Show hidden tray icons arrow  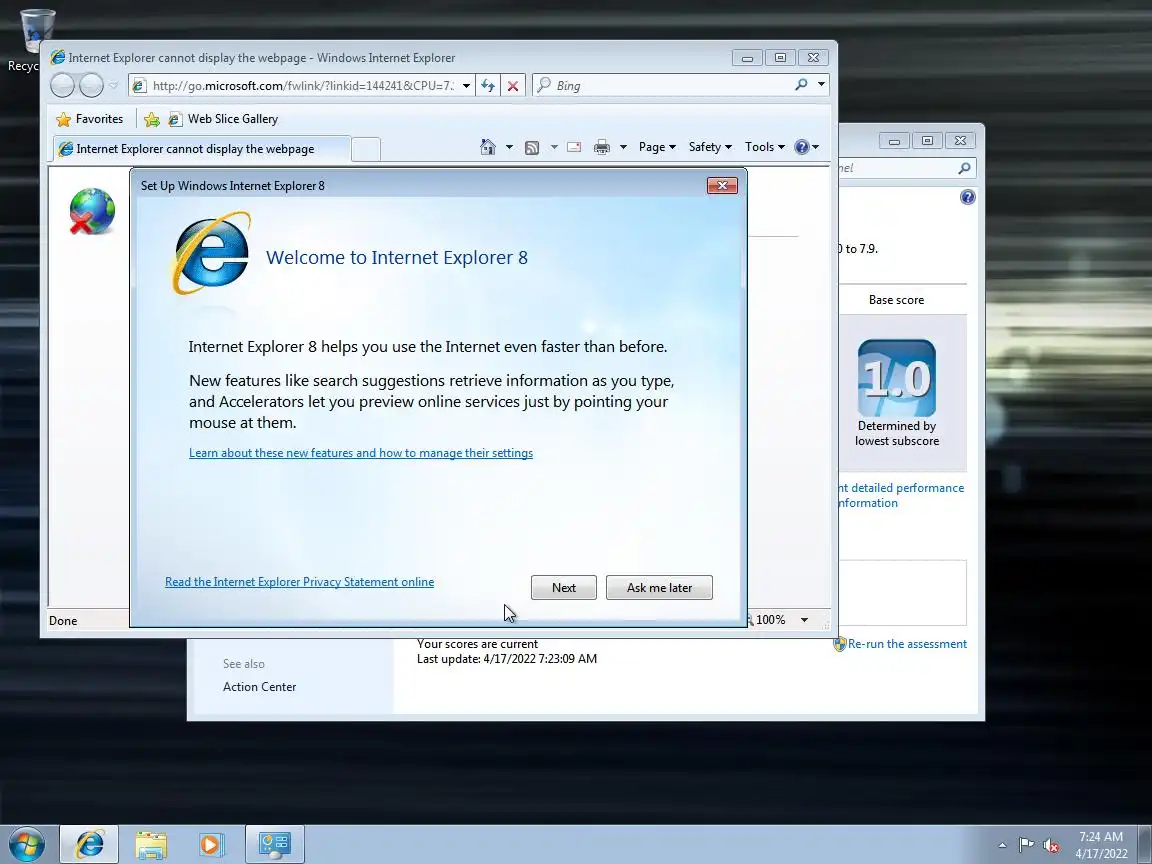1002,846
